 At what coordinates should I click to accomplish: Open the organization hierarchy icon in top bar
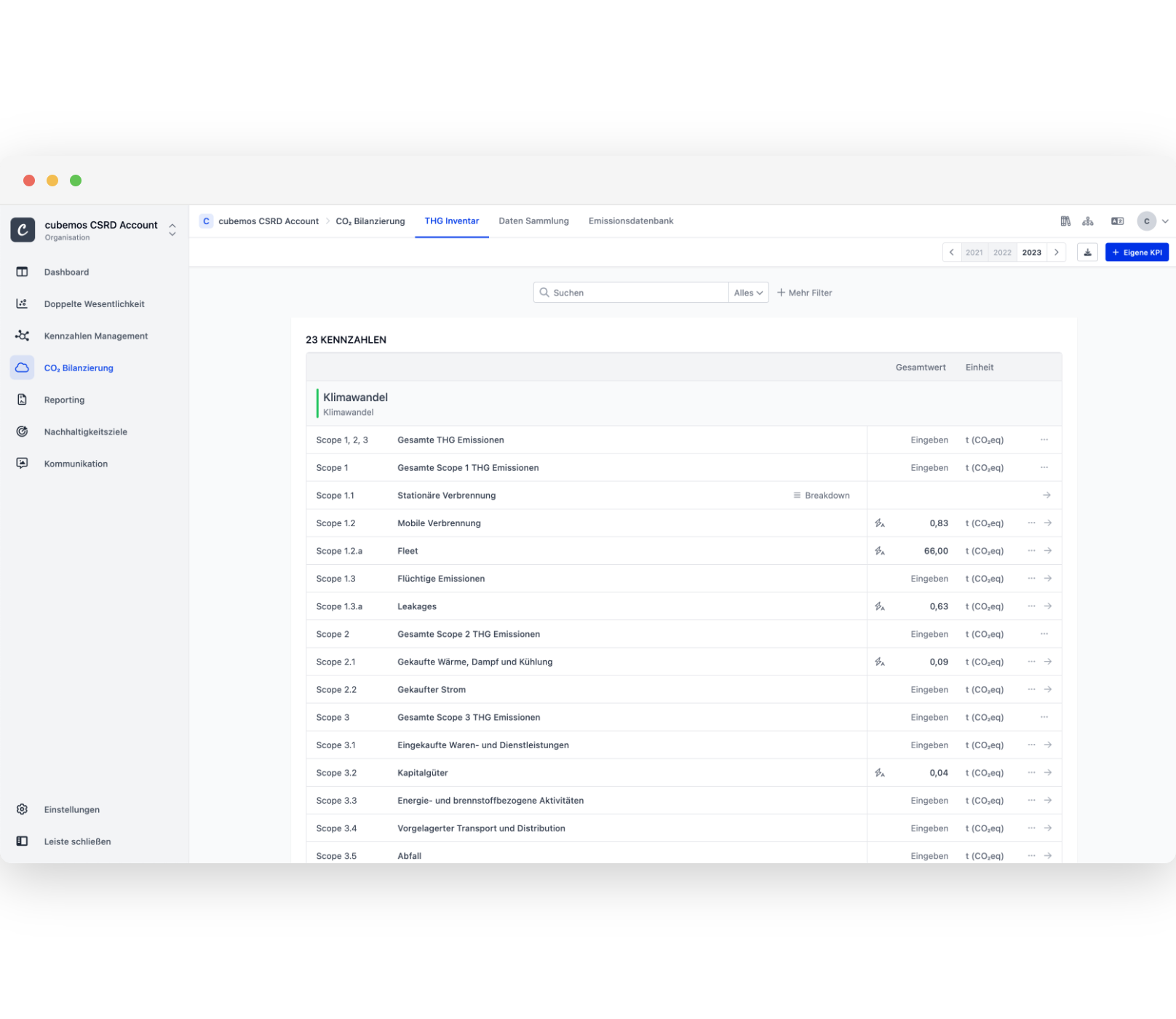coord(1088,221)
